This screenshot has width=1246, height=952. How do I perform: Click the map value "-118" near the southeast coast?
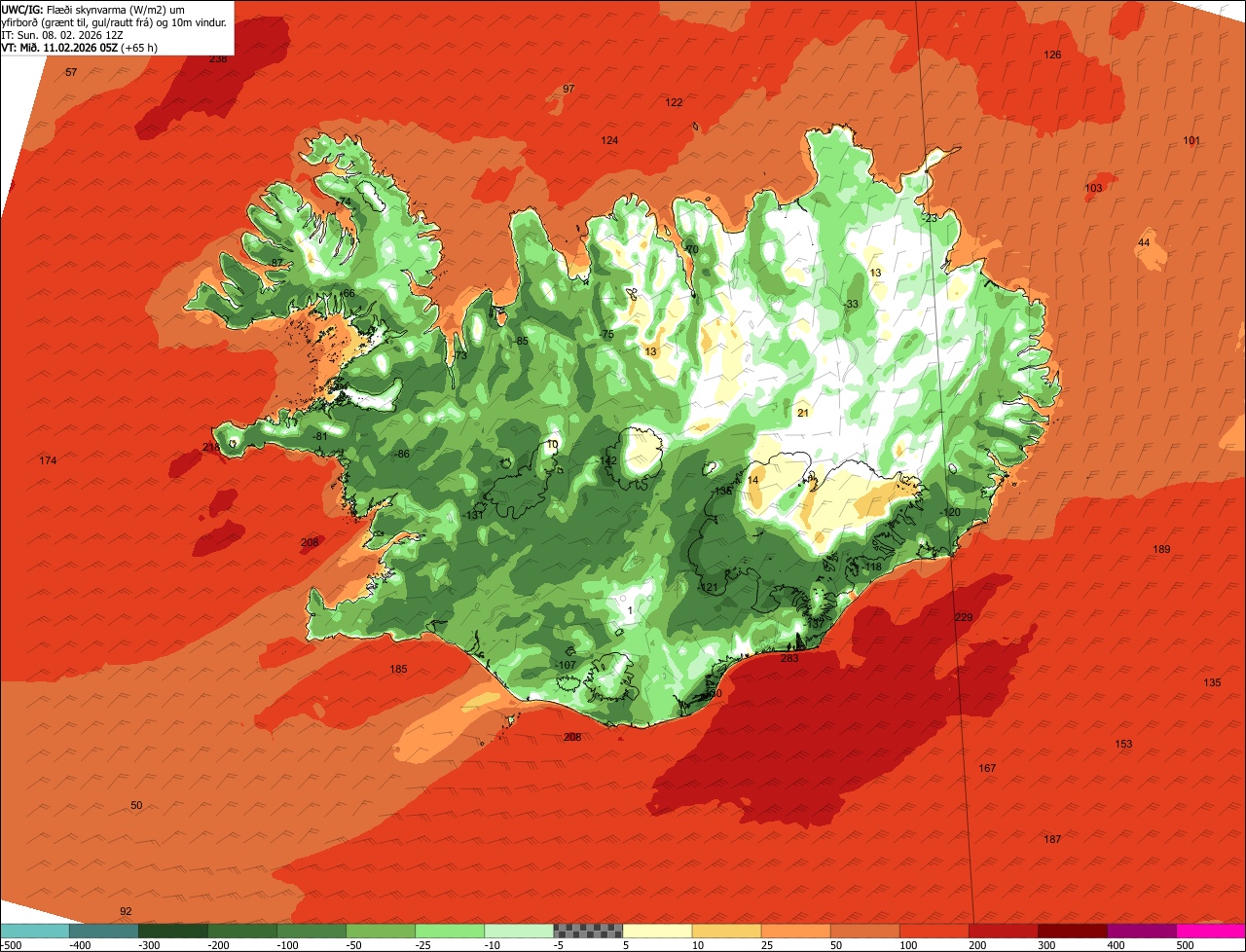[871, 568]
